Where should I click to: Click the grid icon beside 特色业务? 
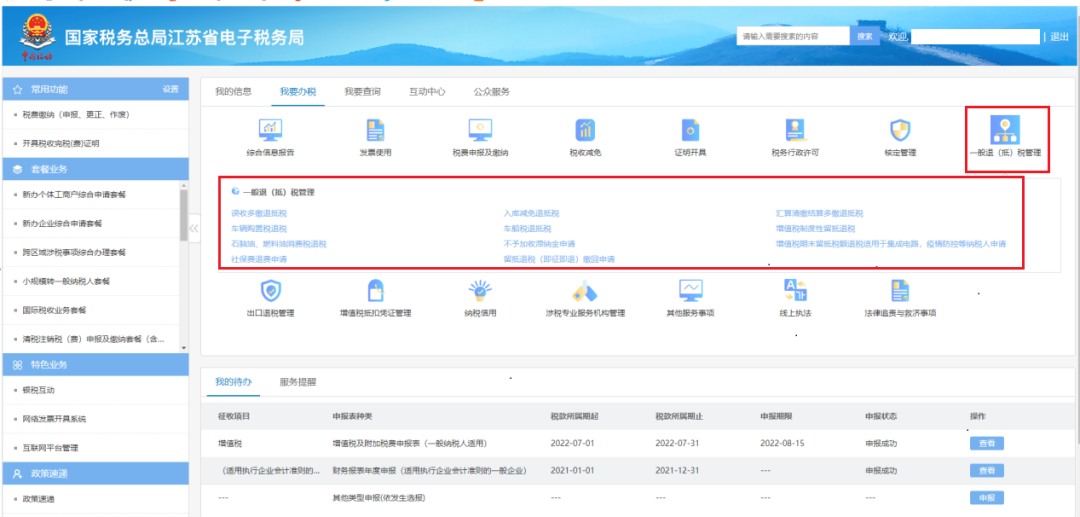(x=17, y=364)
